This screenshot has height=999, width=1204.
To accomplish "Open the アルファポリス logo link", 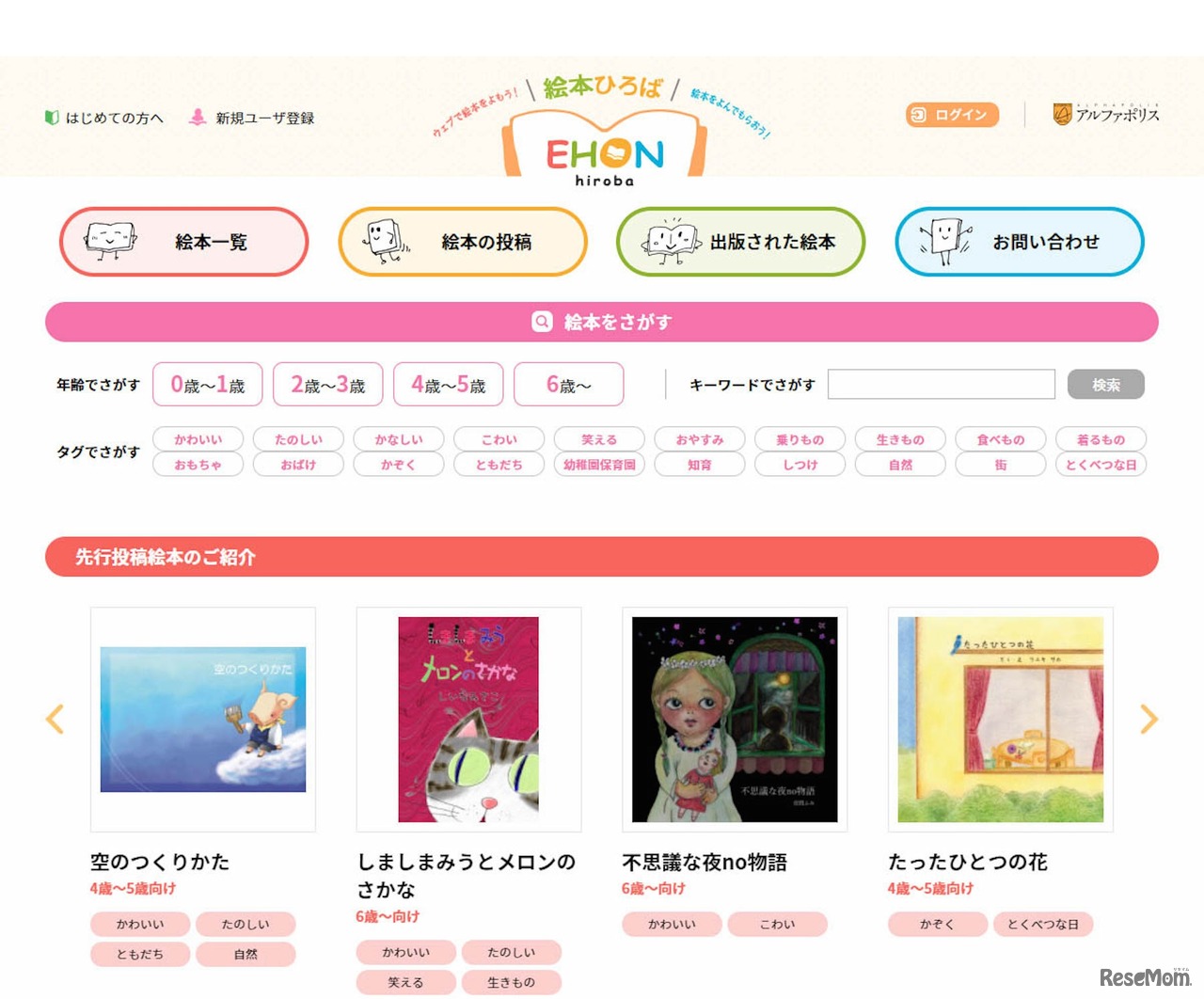I will [x=1106, y=114].
